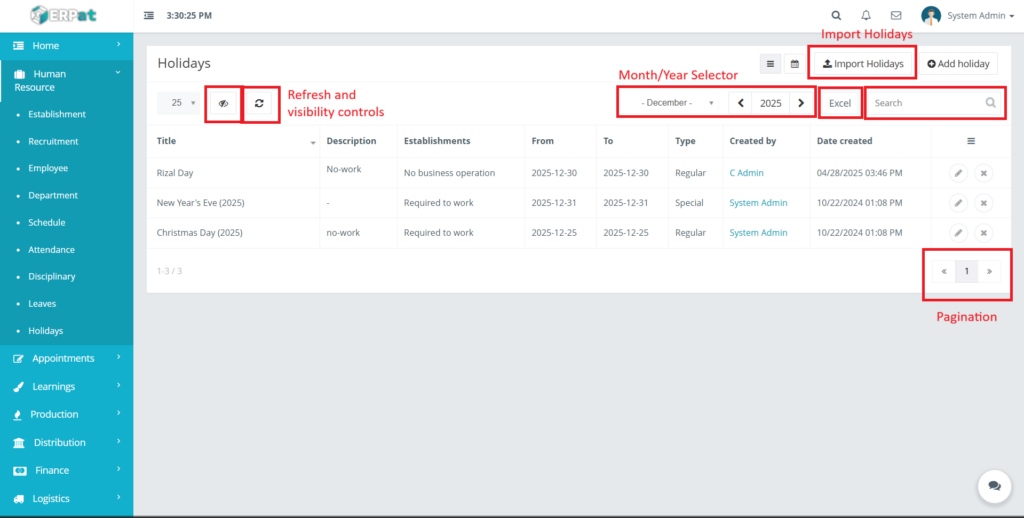Go to next year after 2025

tap(801, 103)
